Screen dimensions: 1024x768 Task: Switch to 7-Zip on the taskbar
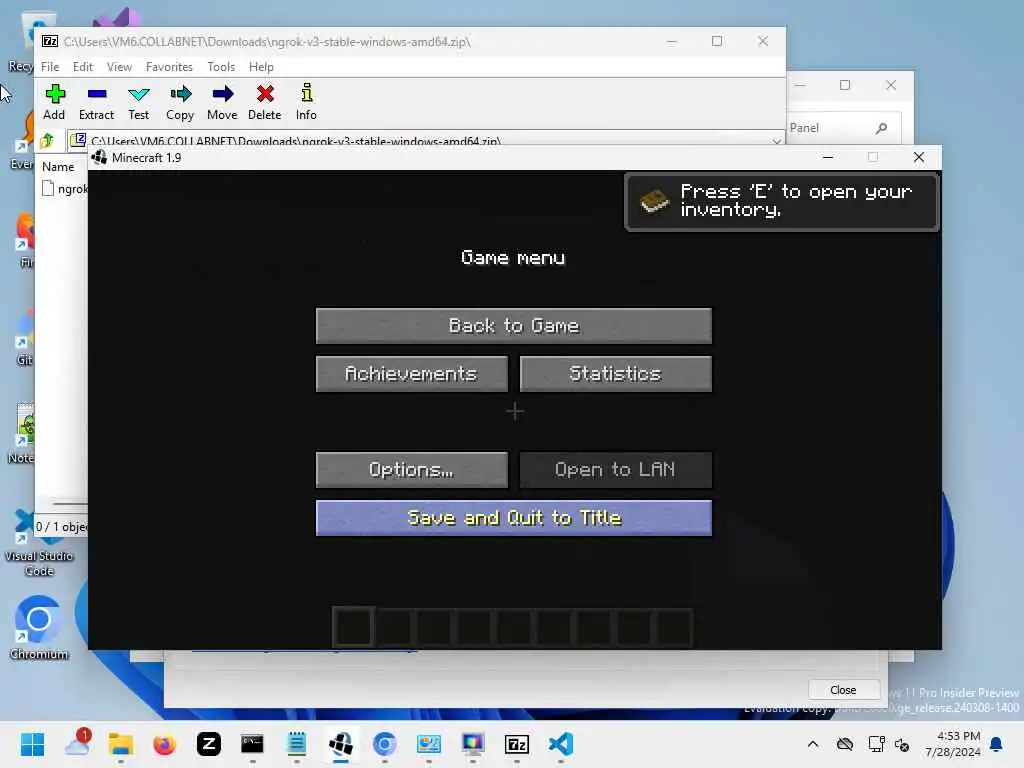click(x=517, y=744)
